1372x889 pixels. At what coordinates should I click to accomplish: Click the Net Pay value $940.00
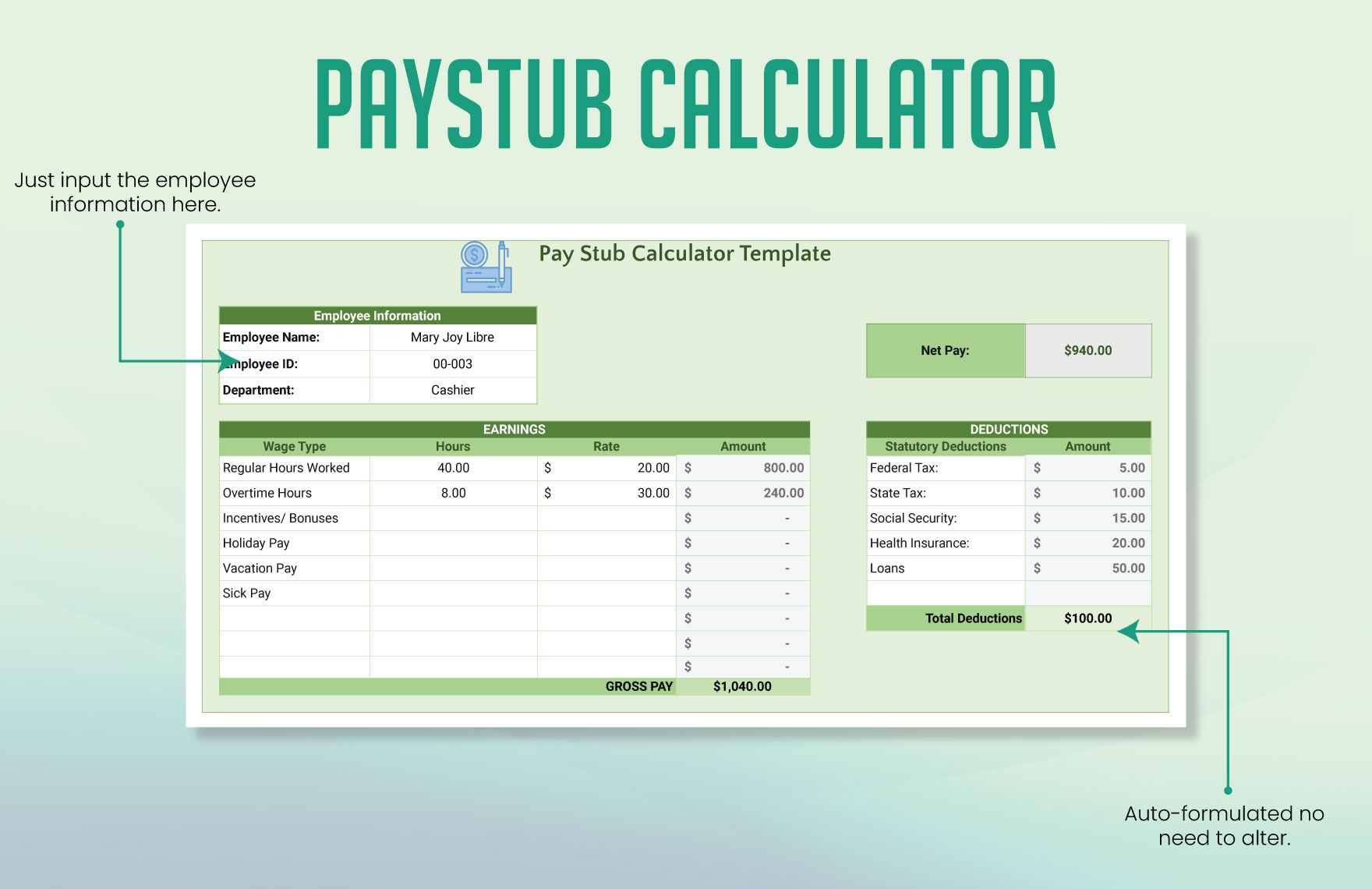tap(1088, 351)
